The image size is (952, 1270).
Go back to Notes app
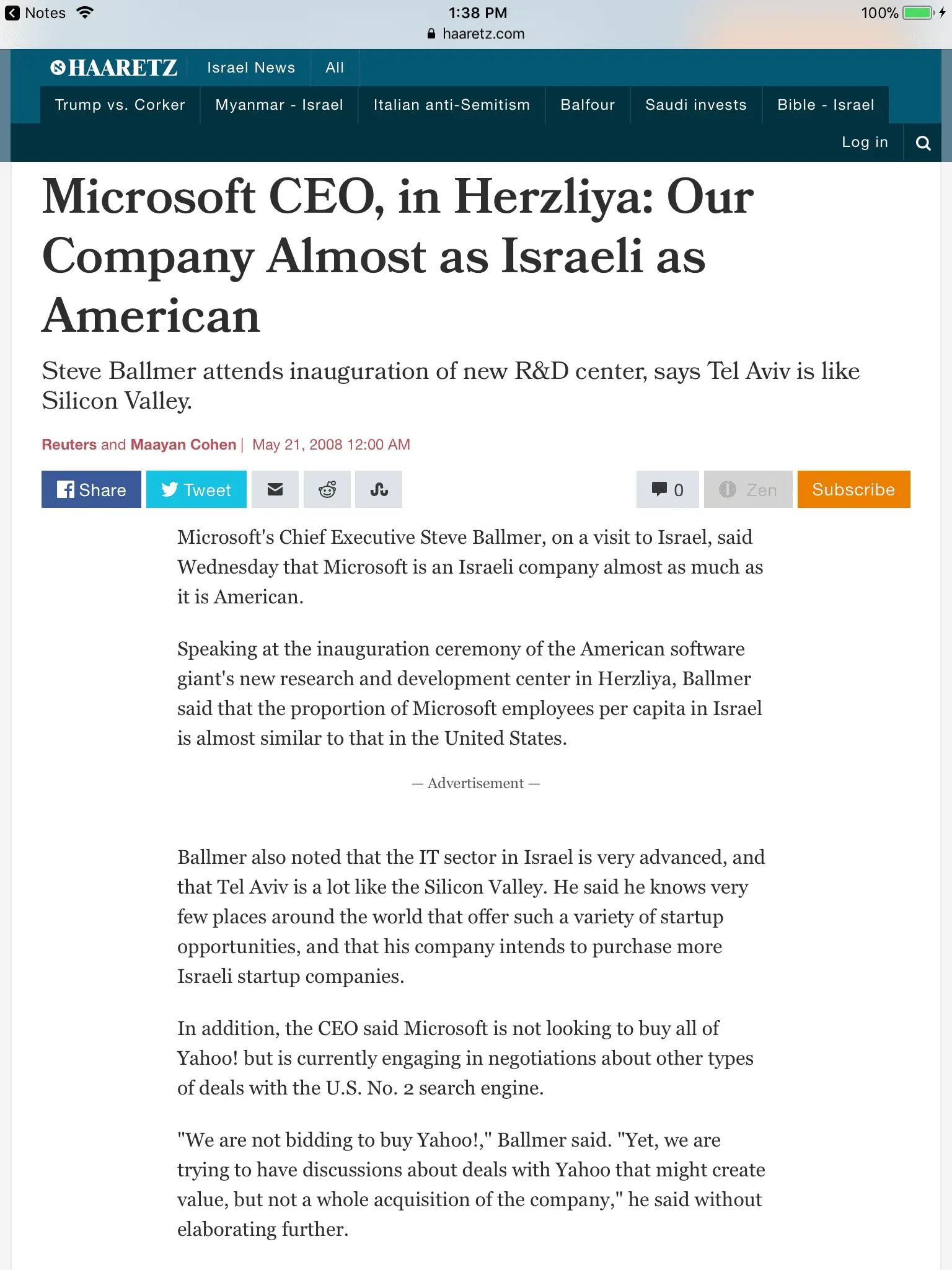coord(36,13)
